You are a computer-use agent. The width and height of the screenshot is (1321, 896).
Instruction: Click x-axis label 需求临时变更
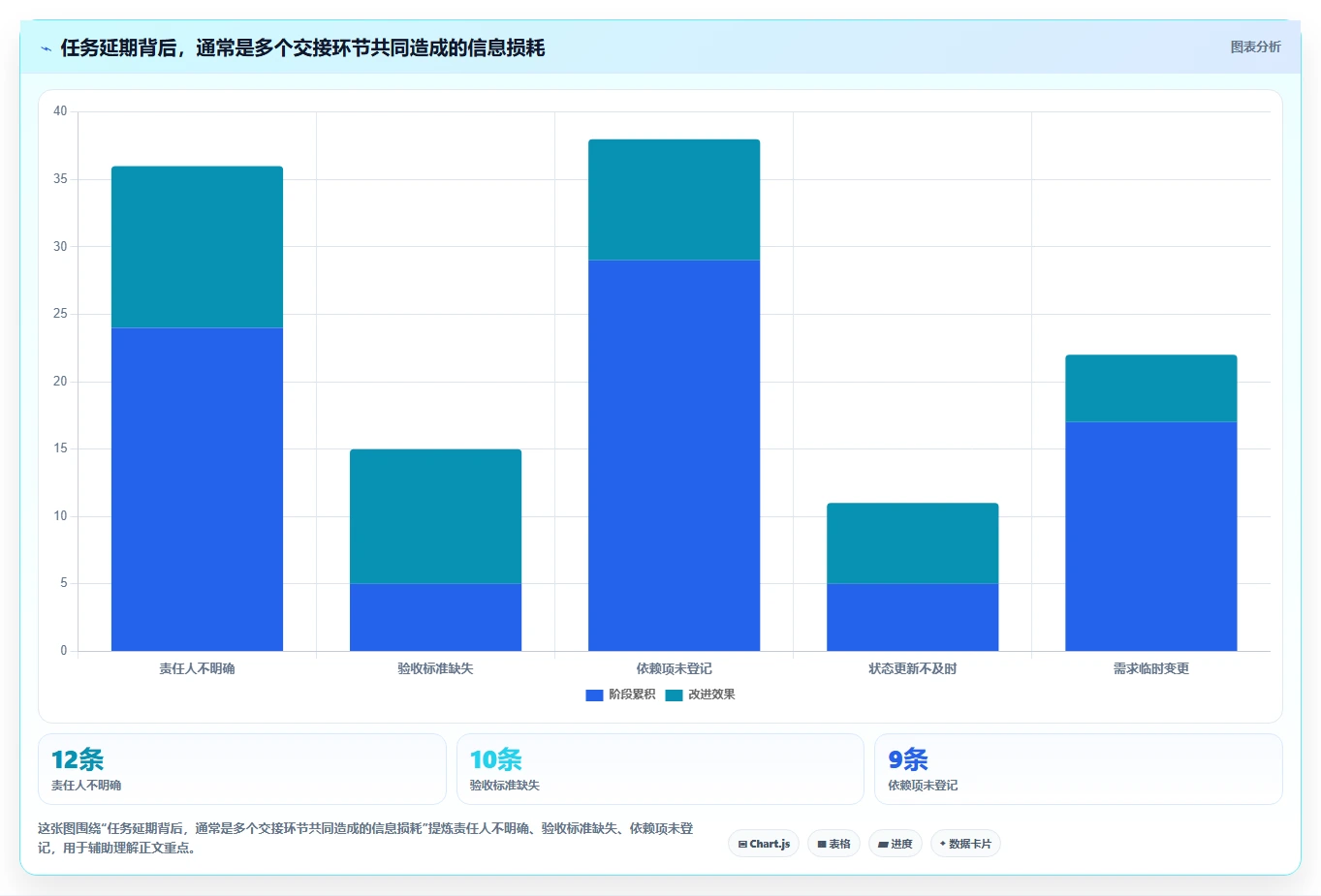1150,668
